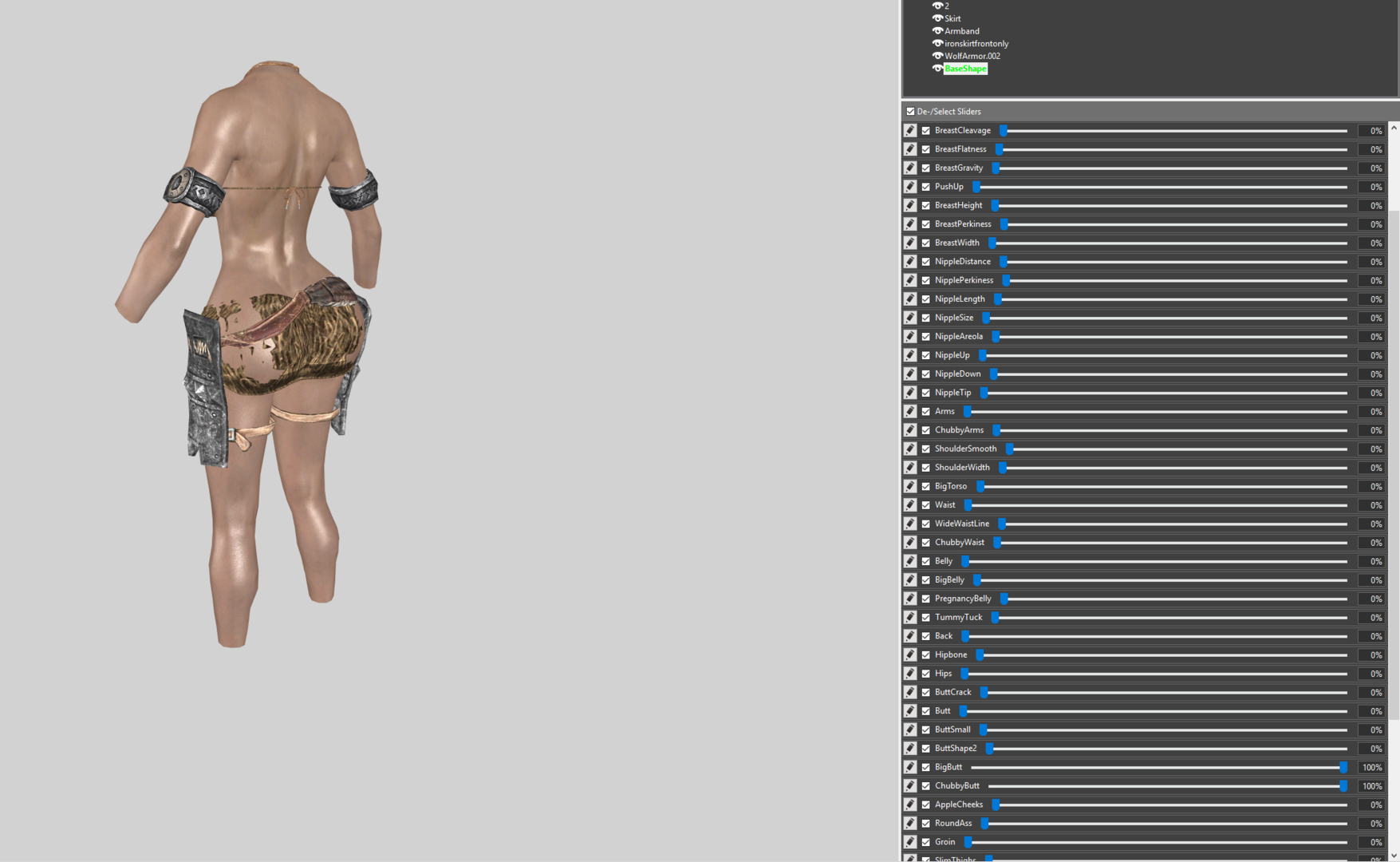The width and height of the screenshot is (1400, 862).
Task: Hide the Armband shape with eye icon
Action: 937,31
